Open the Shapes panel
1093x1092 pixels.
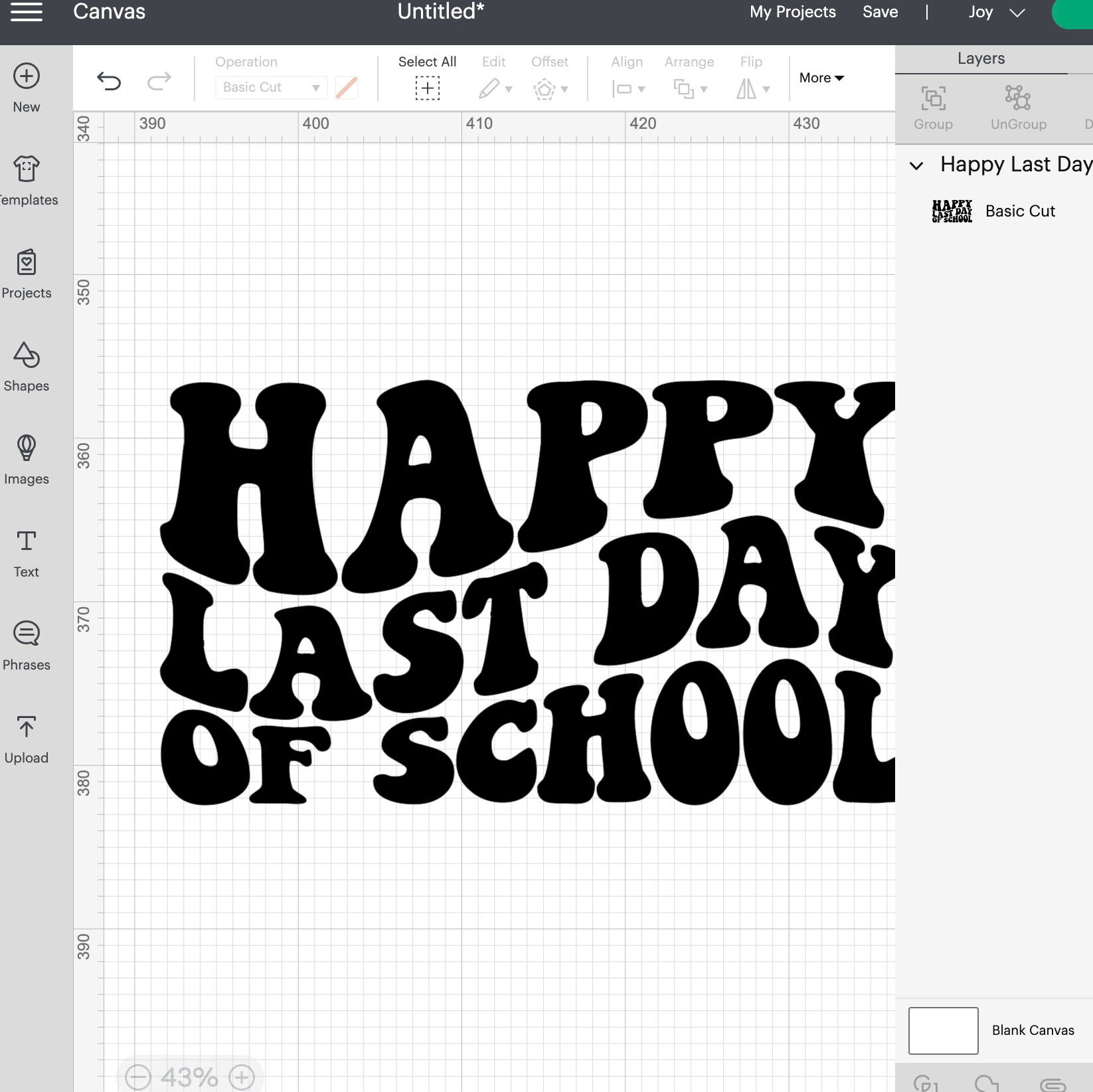click(x=26, y=365)
